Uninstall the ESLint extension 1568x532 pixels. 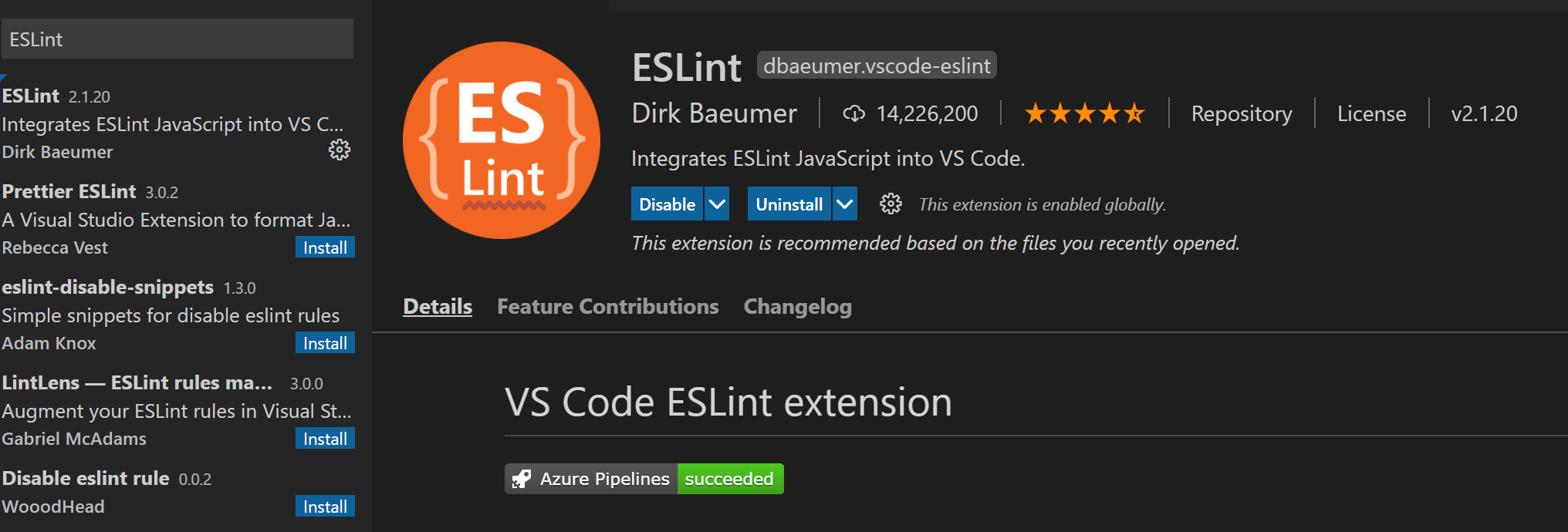coord(789,204)
